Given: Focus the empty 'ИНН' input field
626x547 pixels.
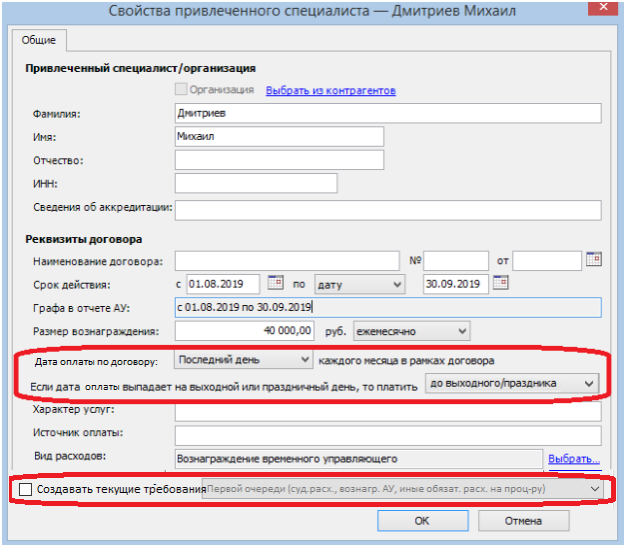Looking at the screenshot, I should [255, 183].
